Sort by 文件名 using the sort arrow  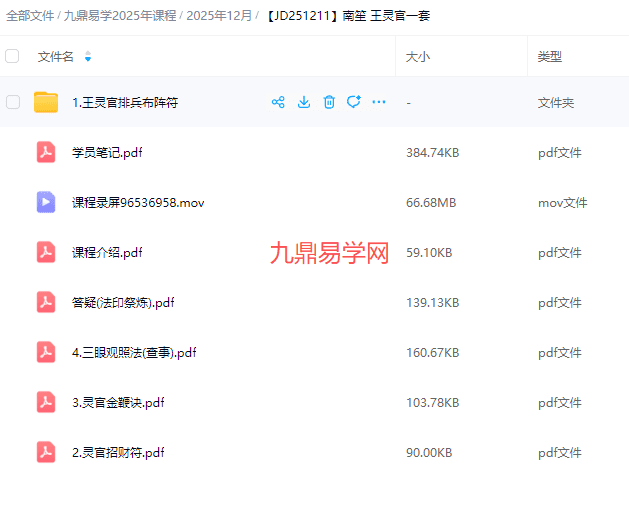(x=88, y=57)
